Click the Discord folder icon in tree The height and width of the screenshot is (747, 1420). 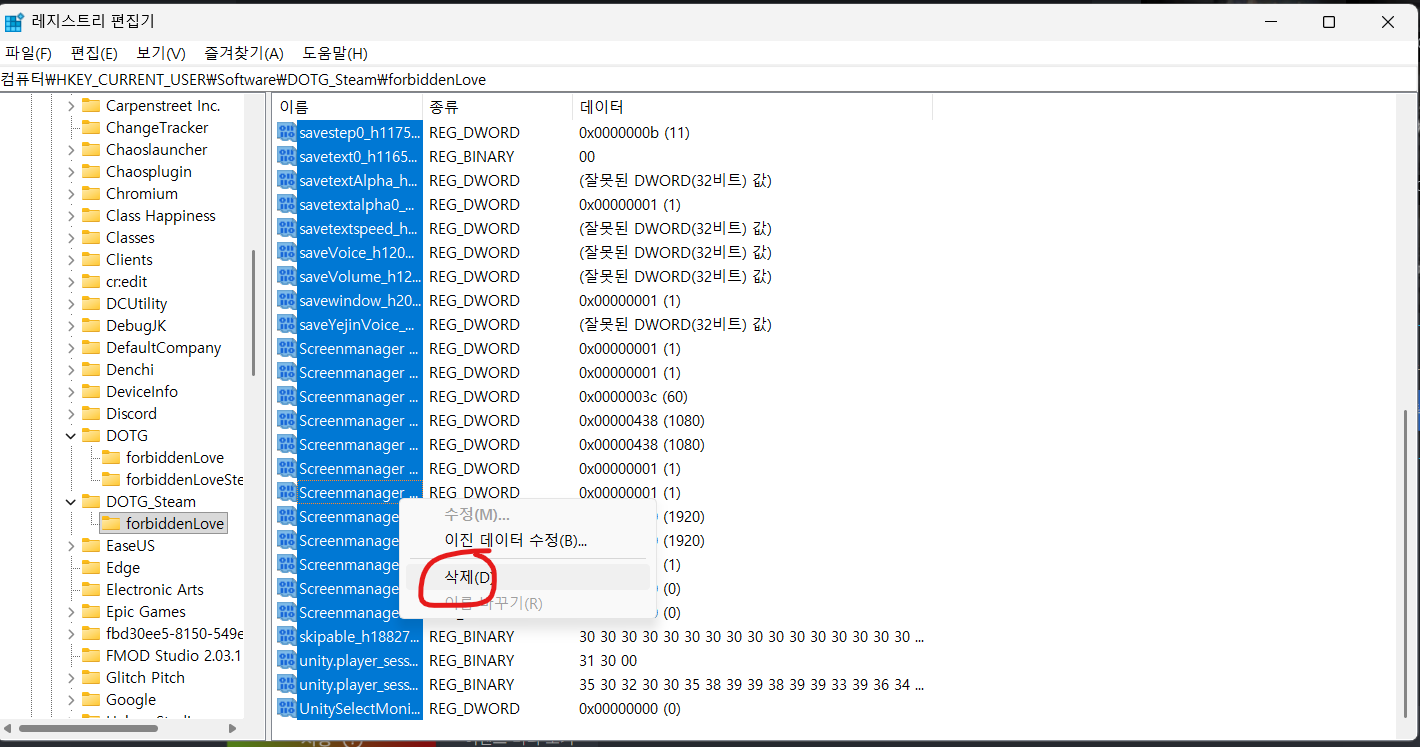click(x=91, y=414)
